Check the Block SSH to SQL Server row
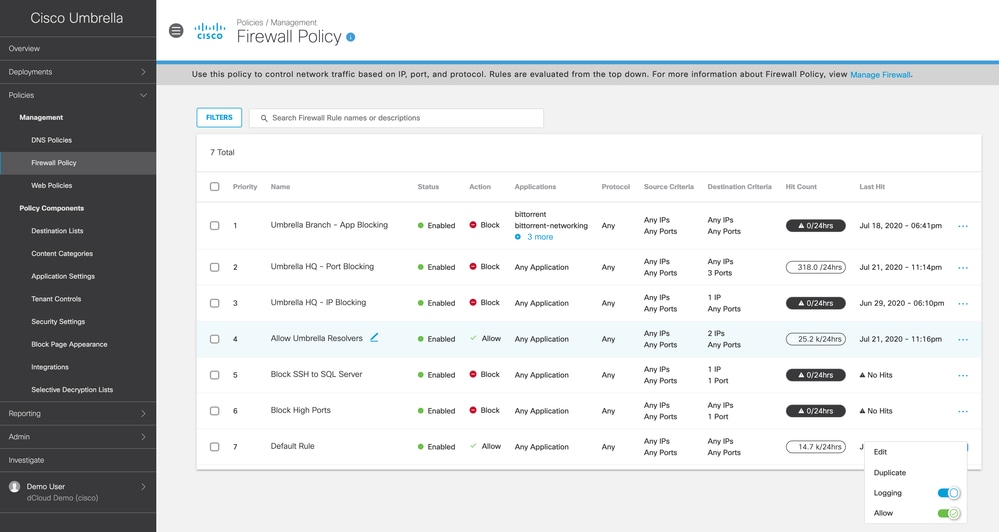This screenshot has width=999, height=532. tap(215, 375)
